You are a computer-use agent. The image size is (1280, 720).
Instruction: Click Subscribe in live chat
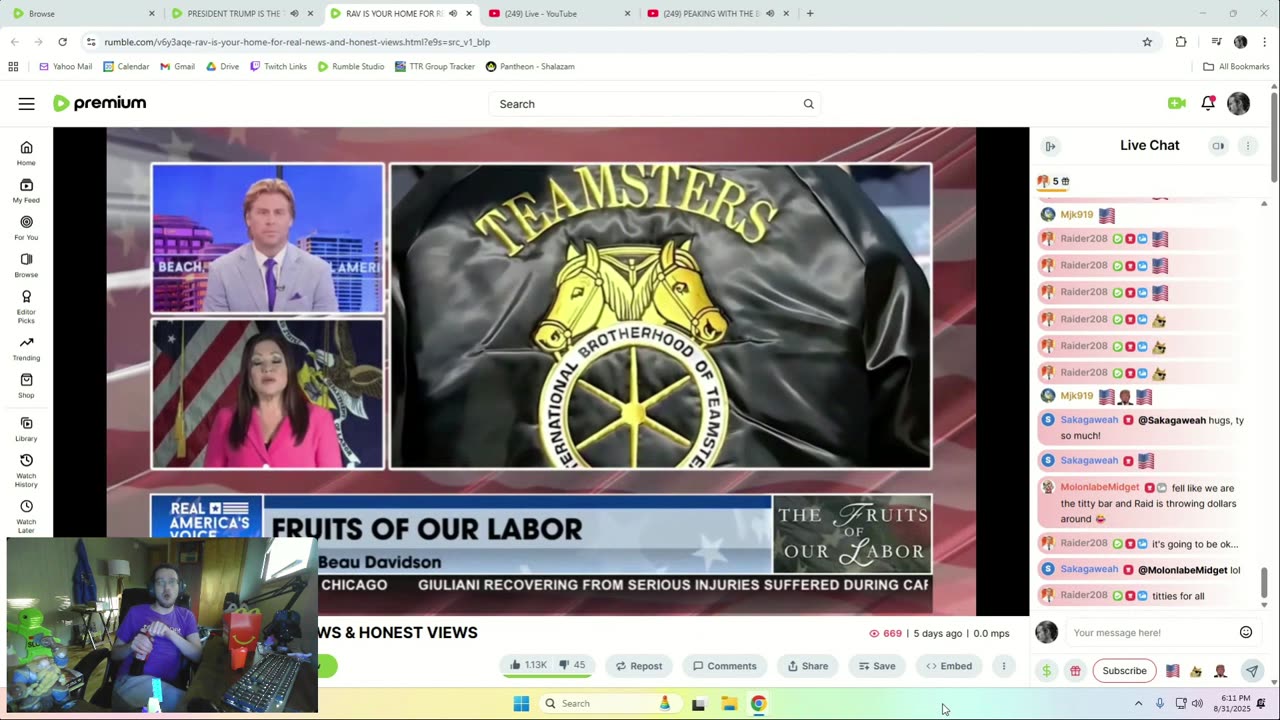click(x=1124, y=671)
